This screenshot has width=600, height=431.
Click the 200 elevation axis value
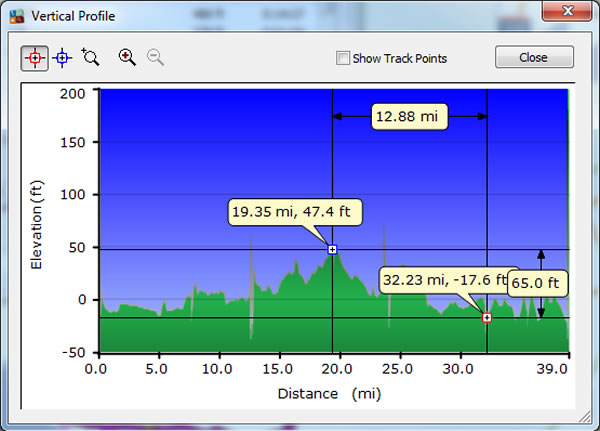coord(72,93)
